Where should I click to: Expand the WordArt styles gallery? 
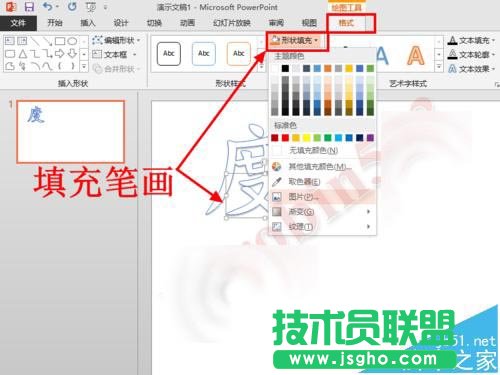(x=439, y=67)
